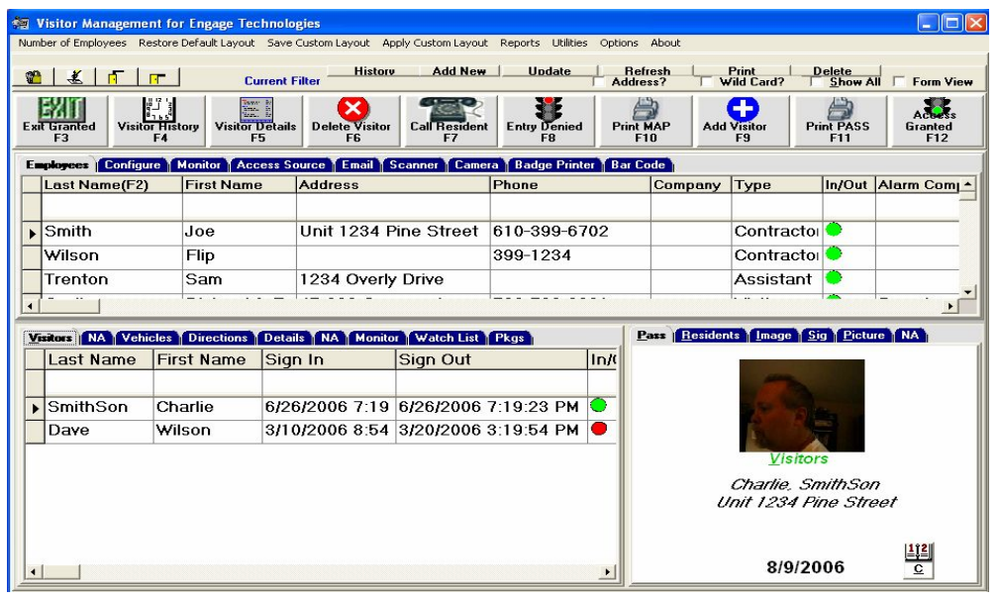The width and height of the screenshot is (1000, 599).
Task: Switch to the Residents tab
Action: point(710,335)
